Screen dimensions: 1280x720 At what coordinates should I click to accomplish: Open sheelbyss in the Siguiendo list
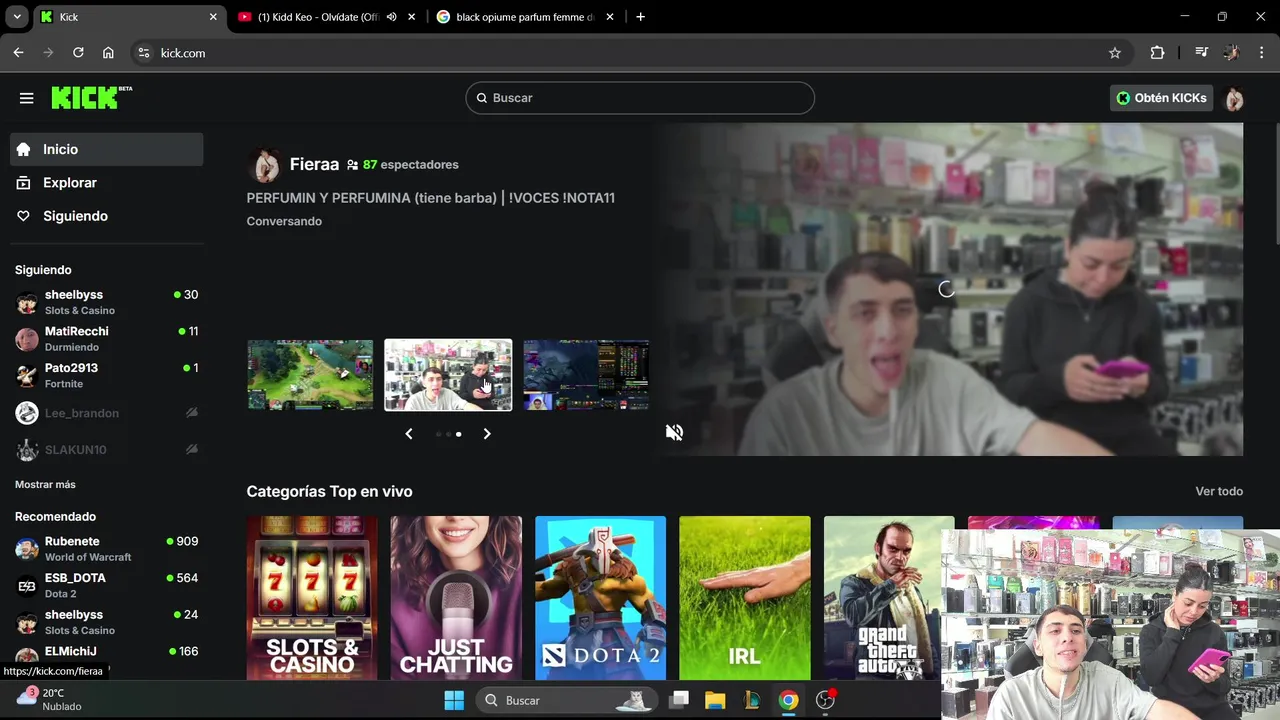coord(107,302)
